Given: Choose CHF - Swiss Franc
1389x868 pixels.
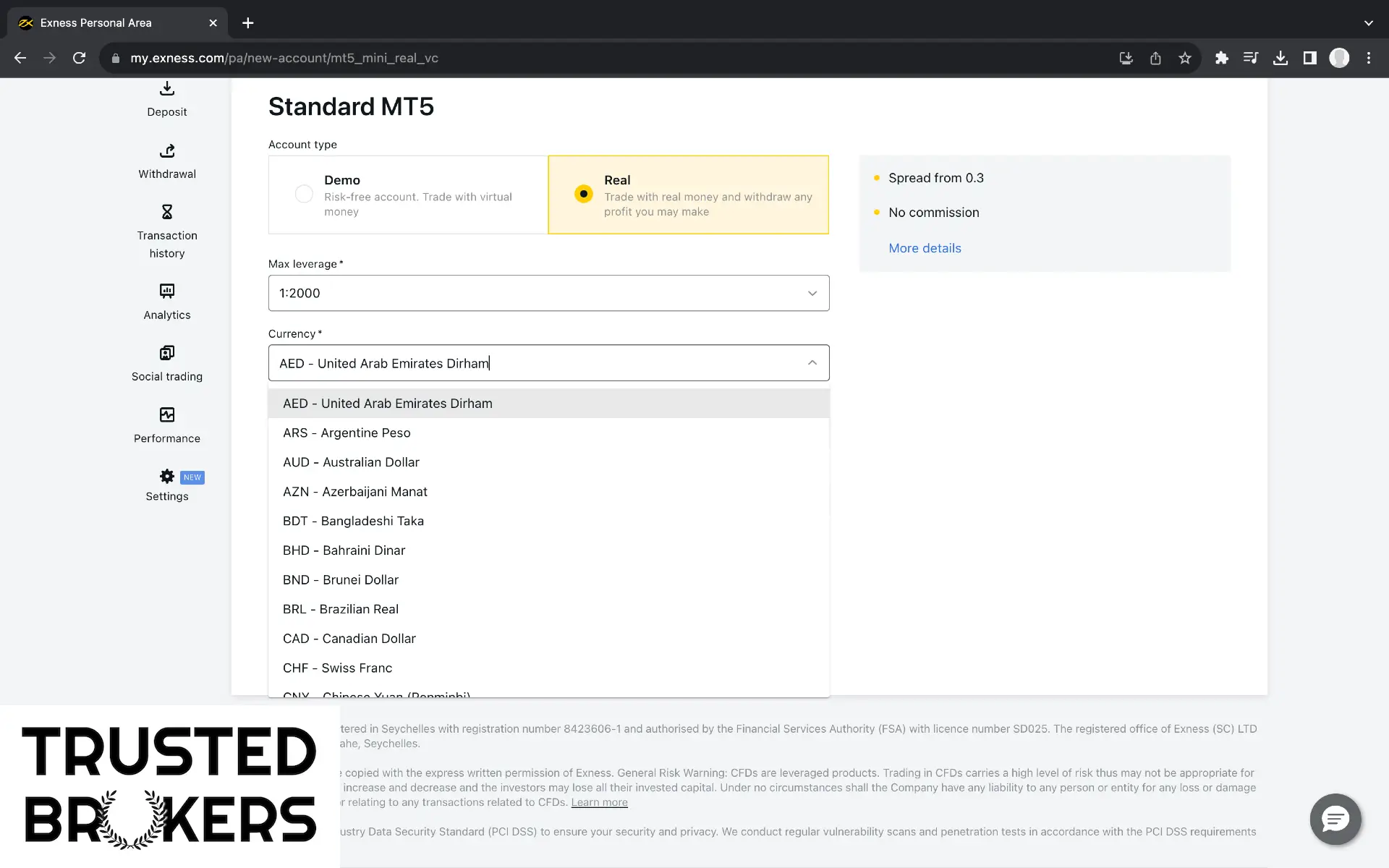Looking at the screenshot, I should click(548, 668).
